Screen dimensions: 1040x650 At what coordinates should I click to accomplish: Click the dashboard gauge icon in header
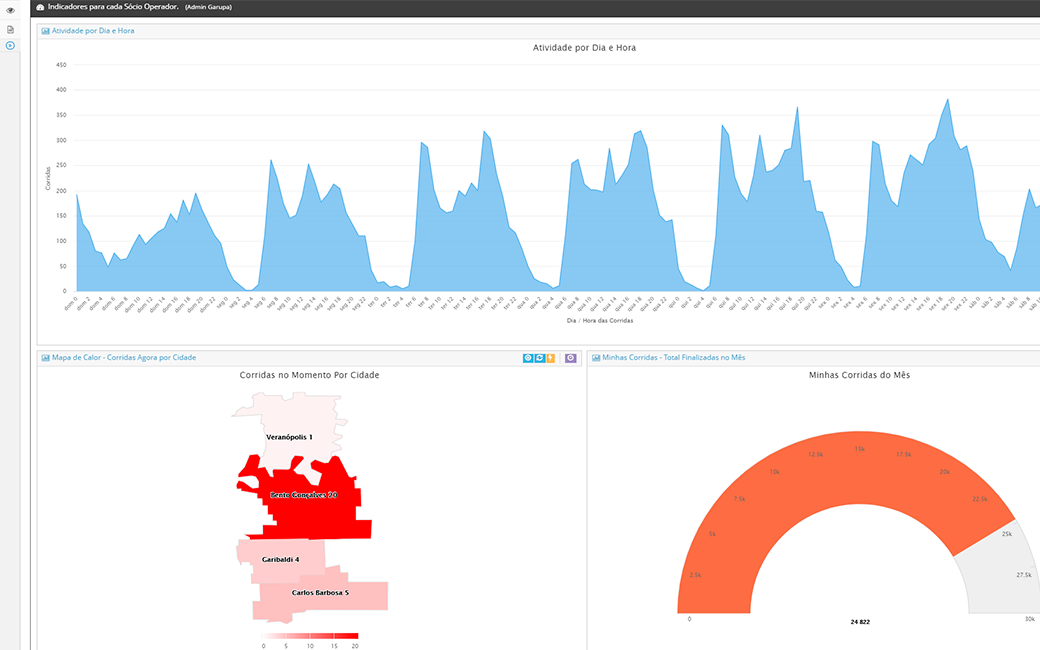coord(40,7)
